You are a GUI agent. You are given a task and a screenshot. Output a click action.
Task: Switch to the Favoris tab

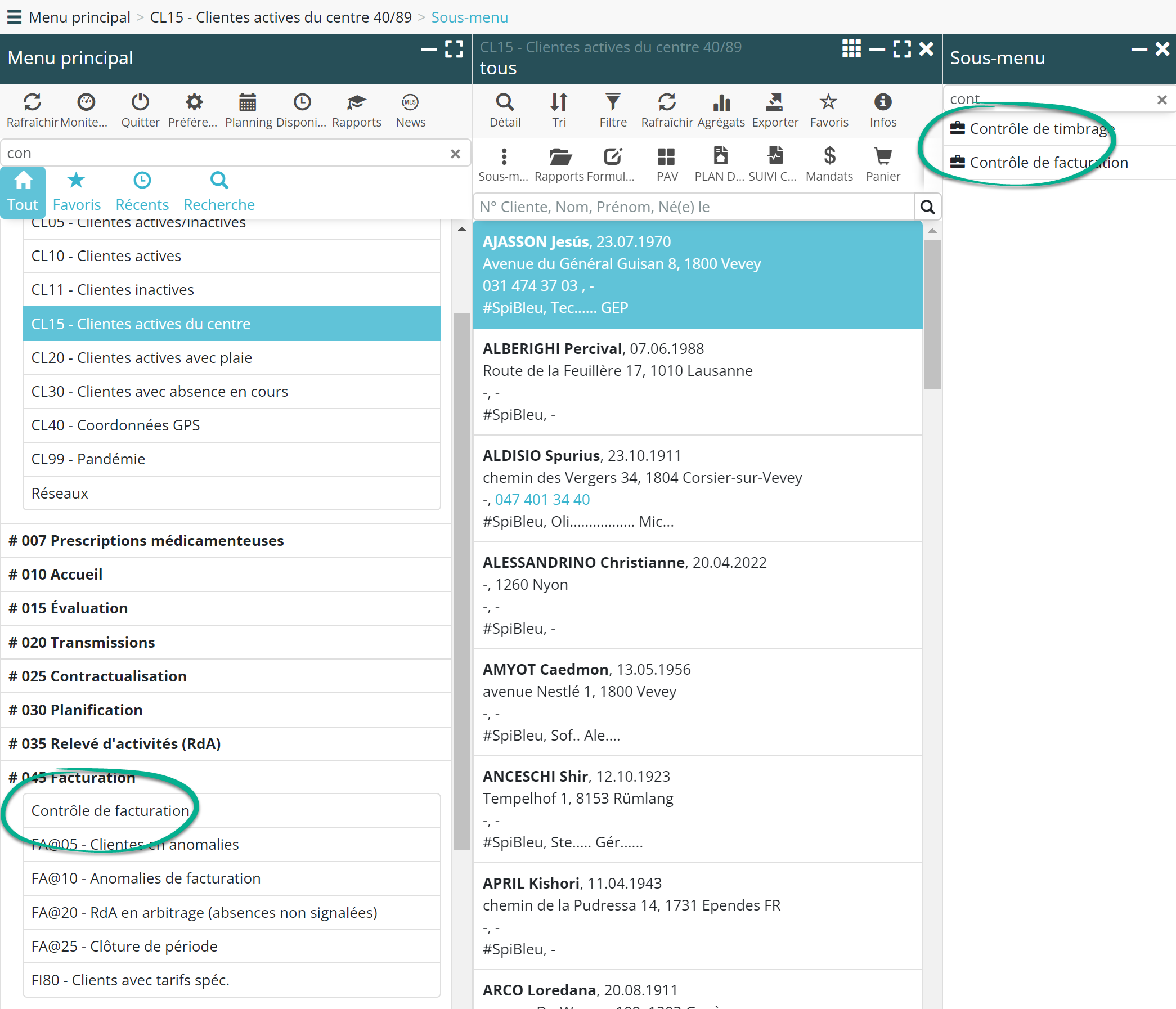coord(76,192)
